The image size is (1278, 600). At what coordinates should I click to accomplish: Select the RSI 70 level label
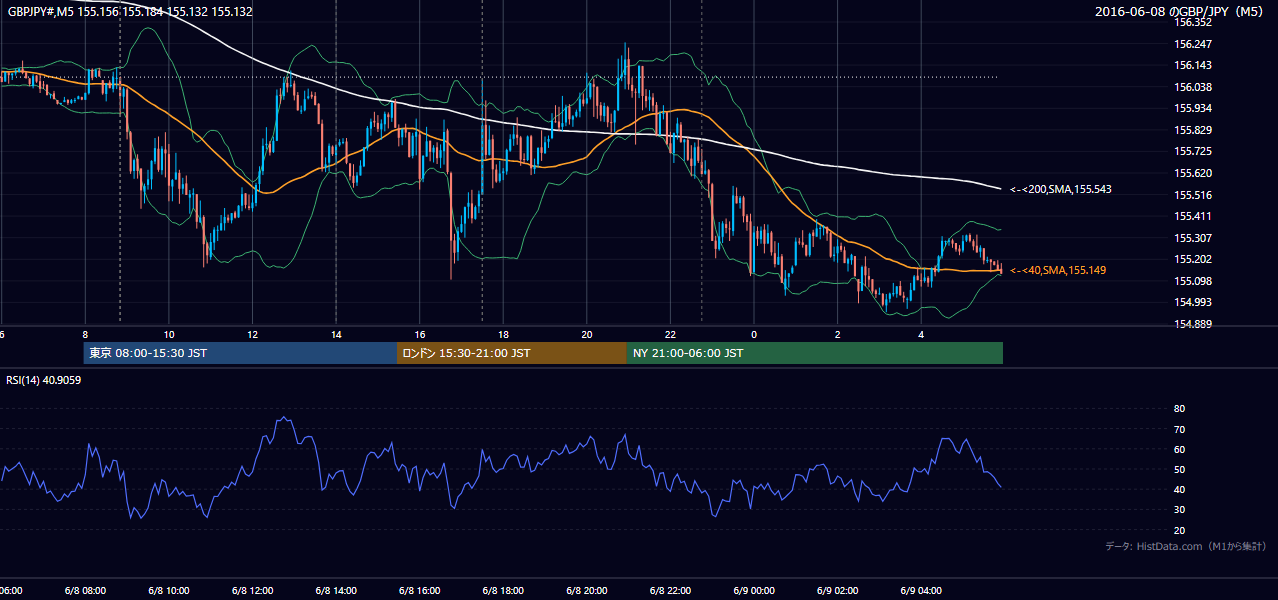[1179, 429]
